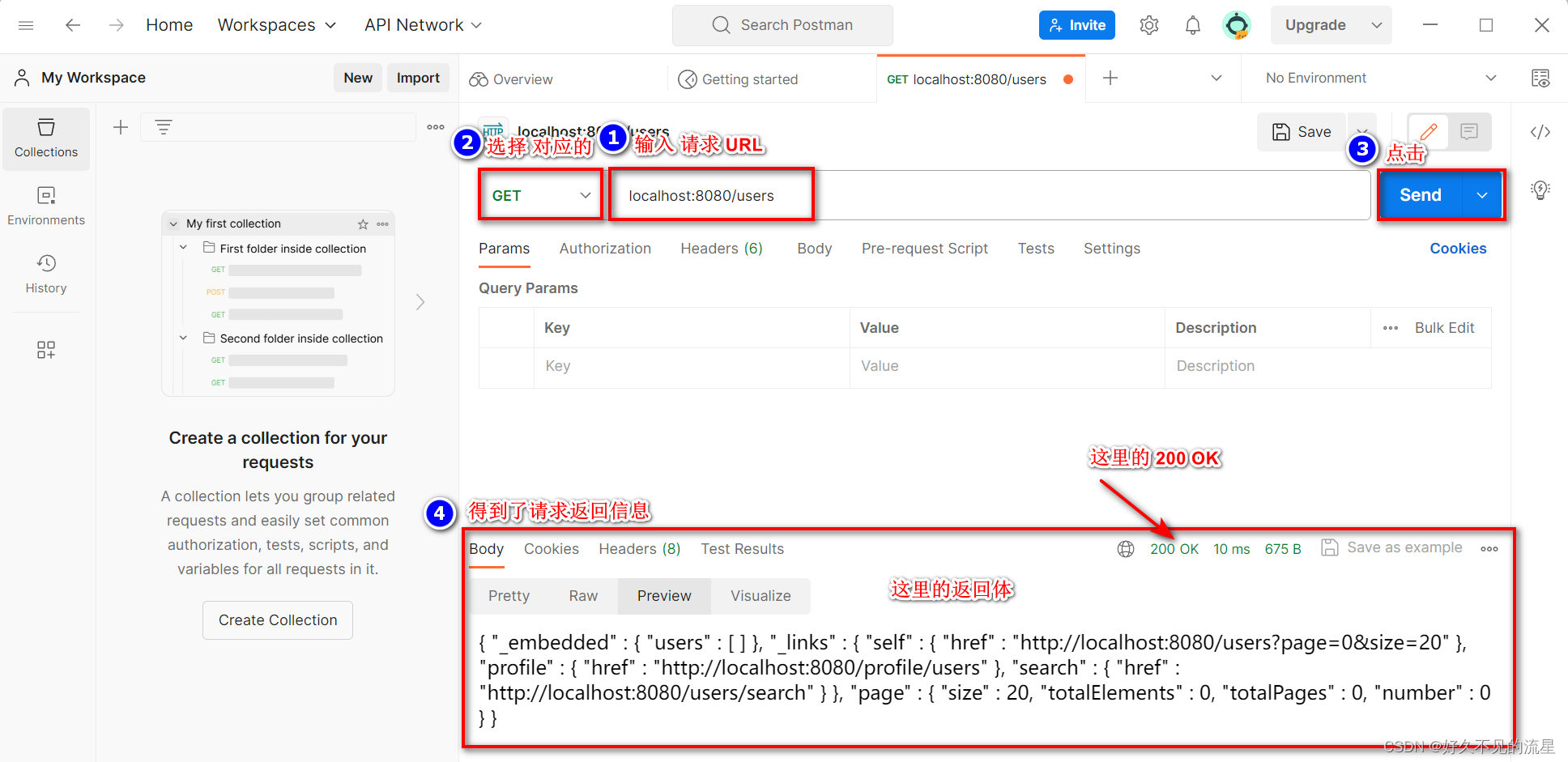Image resolution: width=1568 pixels, height=762 pixels.
Task: Open the hamburger menu icon
Action: coord(26,25)
